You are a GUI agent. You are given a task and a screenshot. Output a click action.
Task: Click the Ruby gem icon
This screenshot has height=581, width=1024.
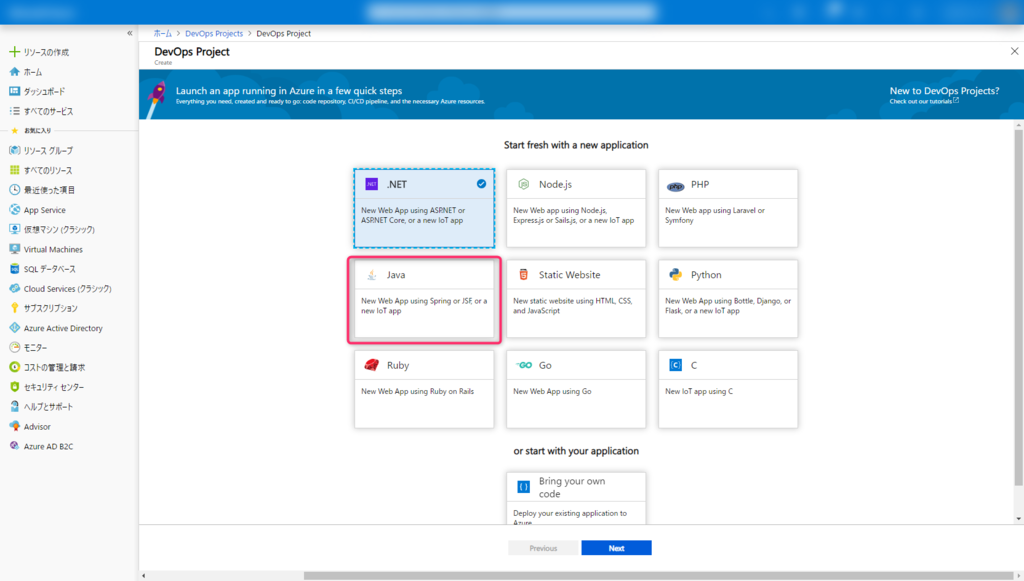pyautogui.click(x=372, y=365)
